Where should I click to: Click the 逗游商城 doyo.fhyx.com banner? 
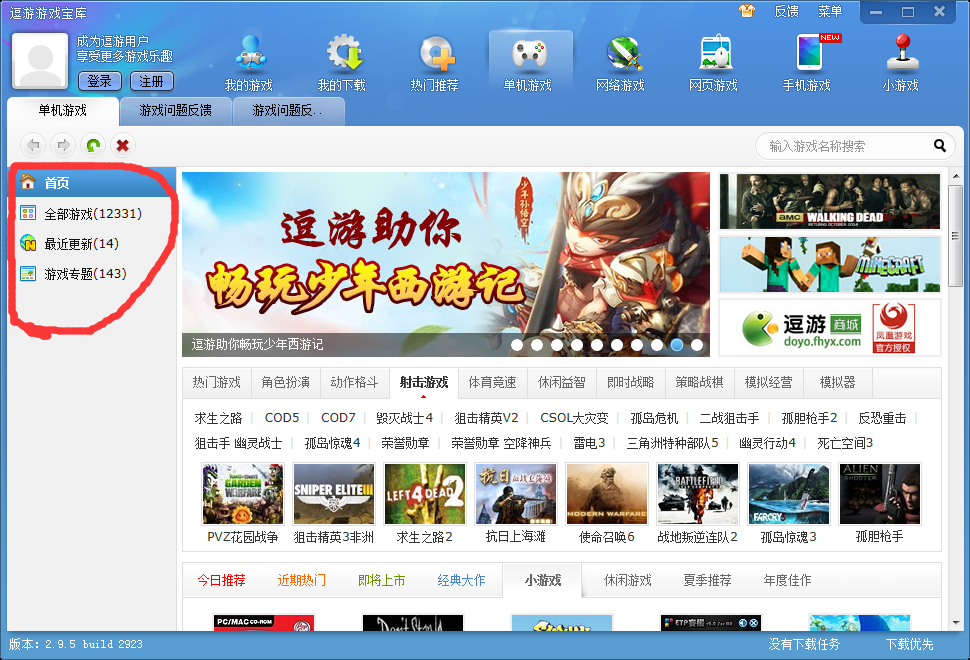point(830,328)
